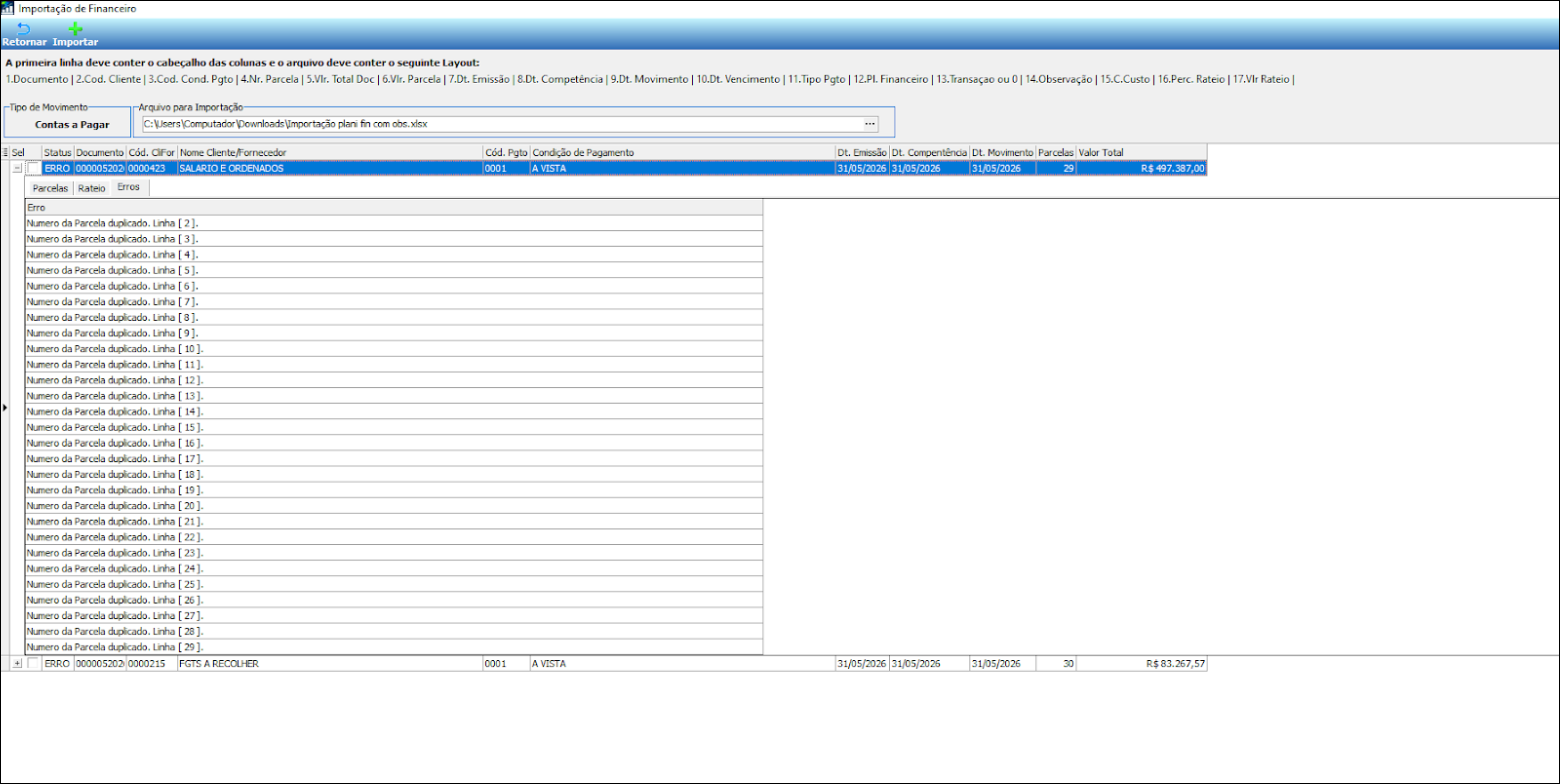This screenshot has width=1560, height=784.
Task: Click FGTS A RECOLHER name cell
Action: tap(330, 663)
